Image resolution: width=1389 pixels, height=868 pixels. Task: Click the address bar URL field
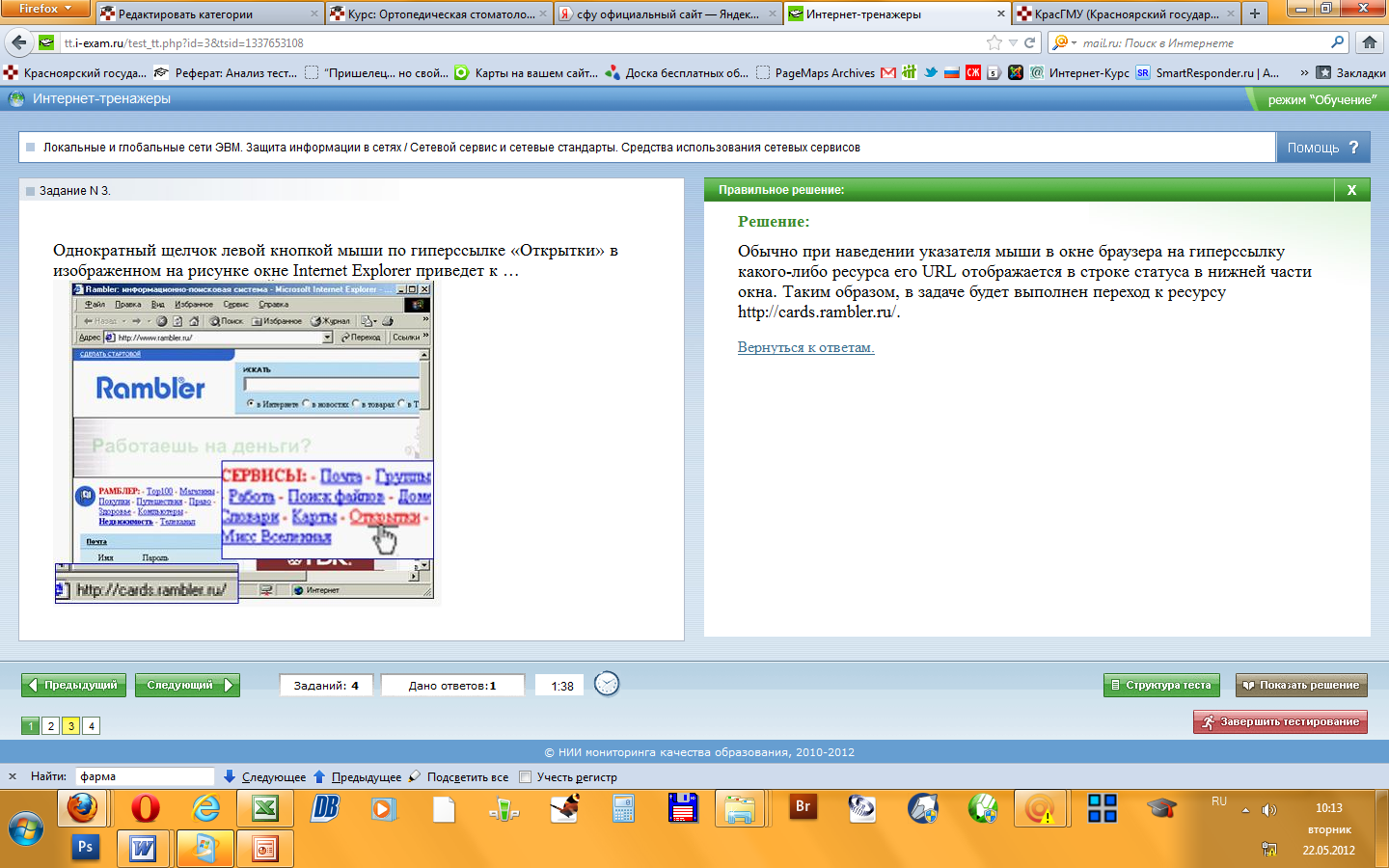click(x=521, y=42)
